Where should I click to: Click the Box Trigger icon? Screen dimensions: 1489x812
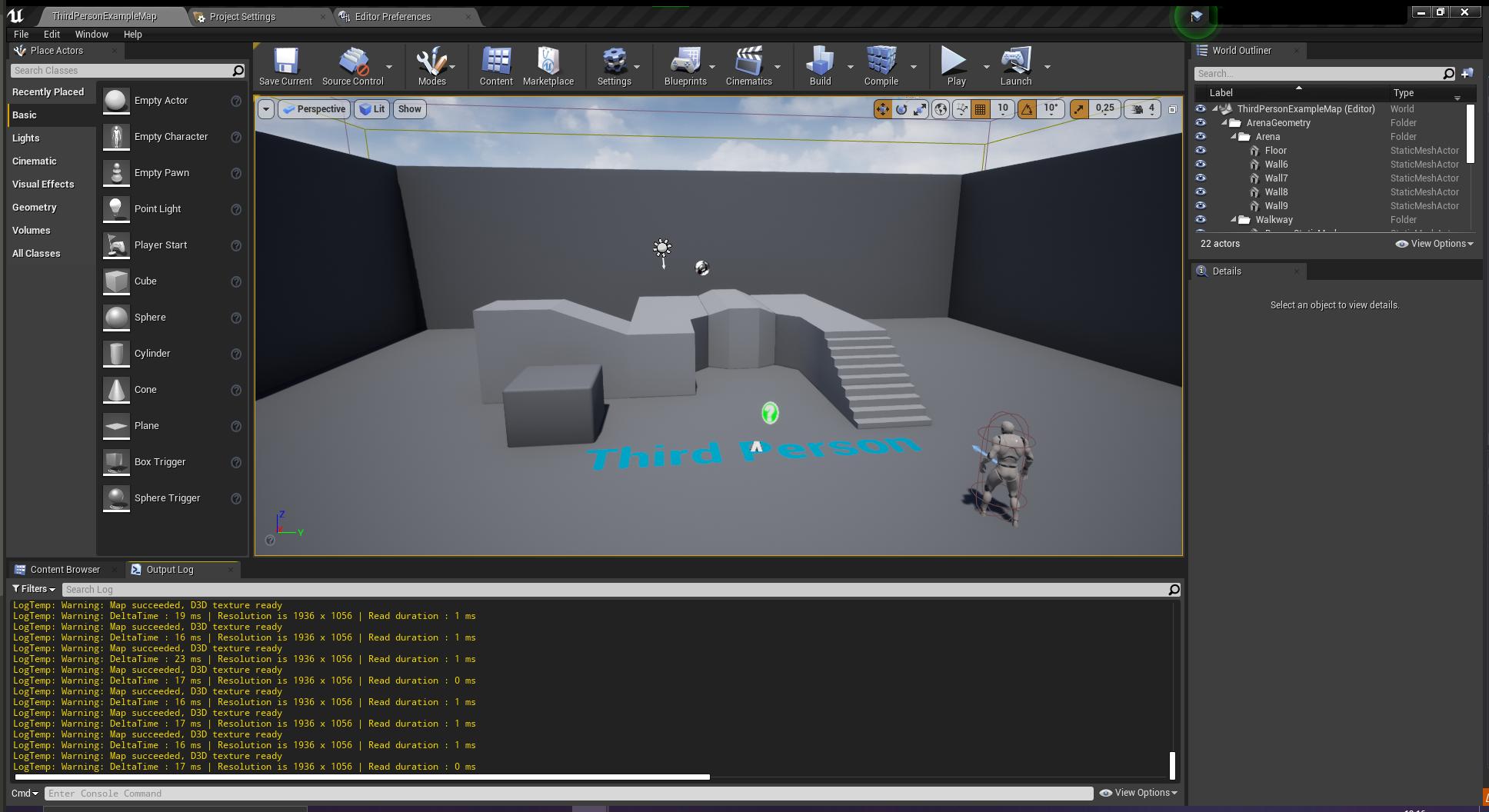pyautogui.click(x=116, y=462)
